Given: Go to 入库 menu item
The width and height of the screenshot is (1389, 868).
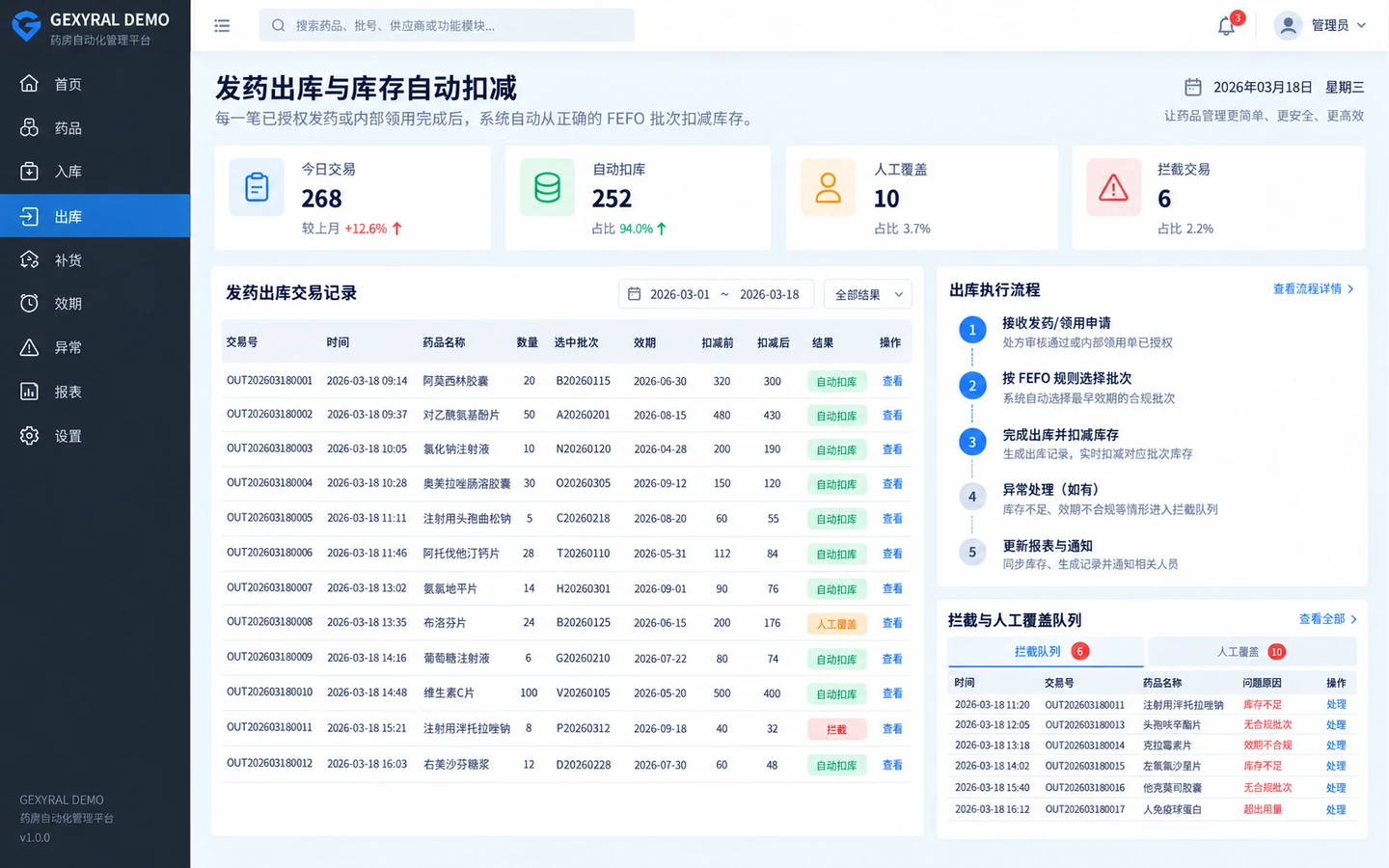Looking at the screenshot, I should [x=95, y=172].
